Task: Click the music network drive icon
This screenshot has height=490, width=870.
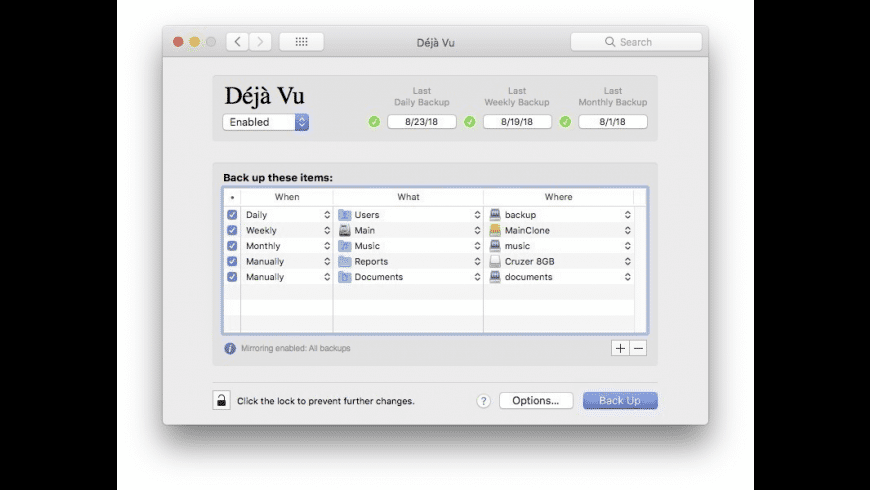Action: [495, 246]
